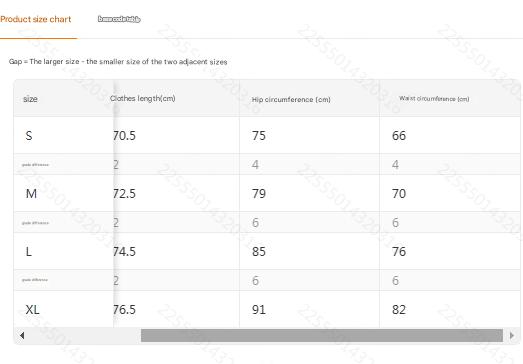Click the Gap definition text line
Viewport: 523px width, 364px height.
coord(118,62)
